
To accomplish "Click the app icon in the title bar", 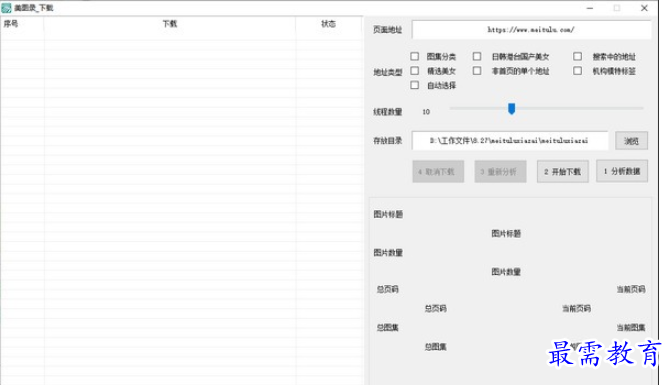I will pos(6,8).
